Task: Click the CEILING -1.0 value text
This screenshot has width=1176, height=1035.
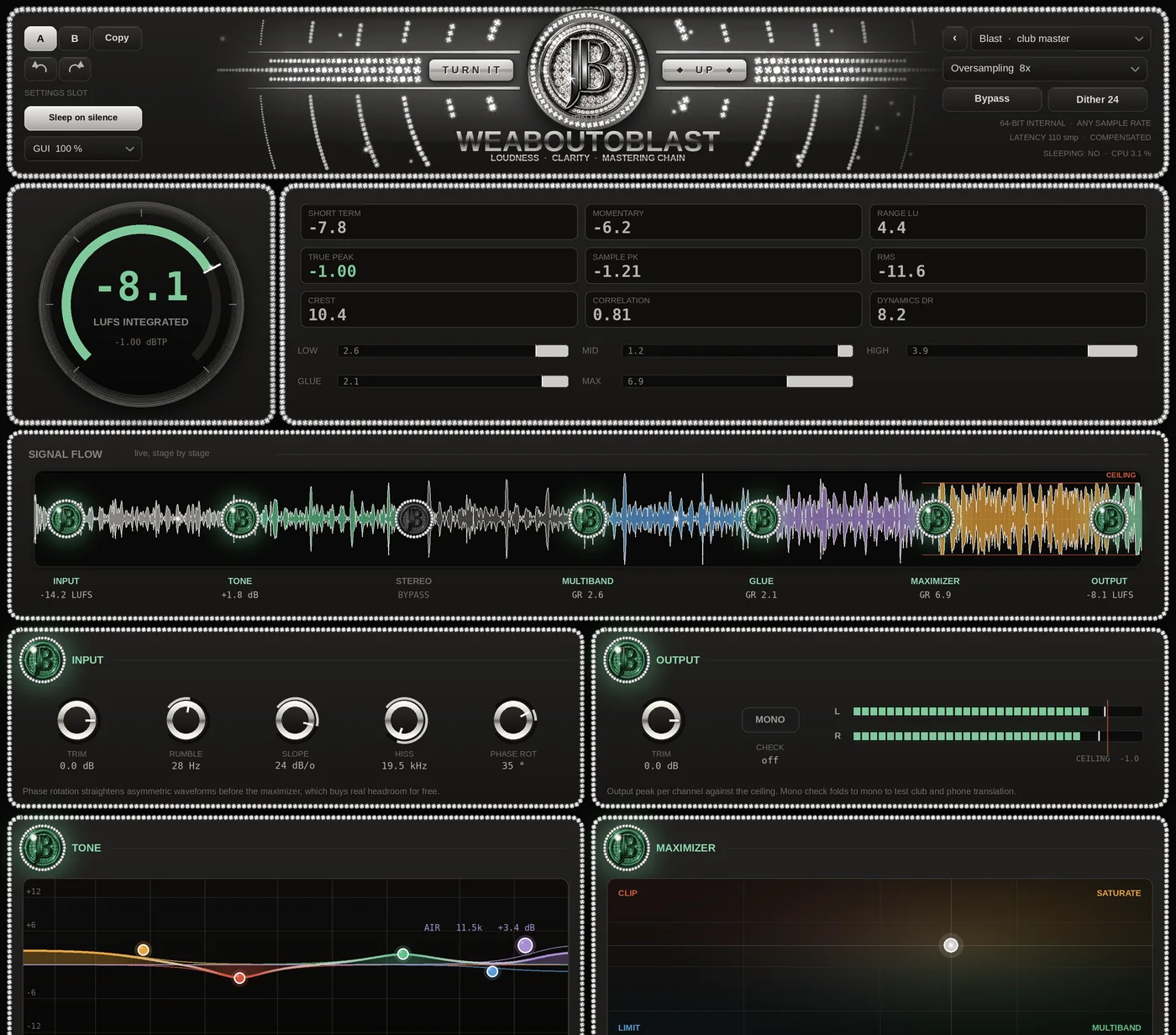Action: click(1107, 759)
